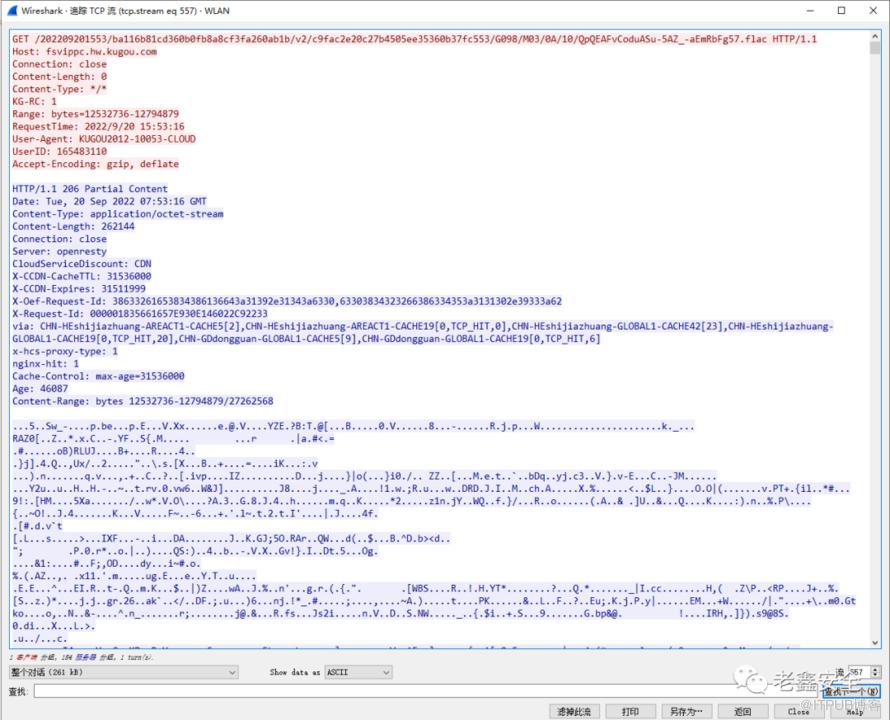Click the 滤掉此流 filter out stream button
Image resolution: width=890 pixels, height=720 pixels.
point(574,711)
